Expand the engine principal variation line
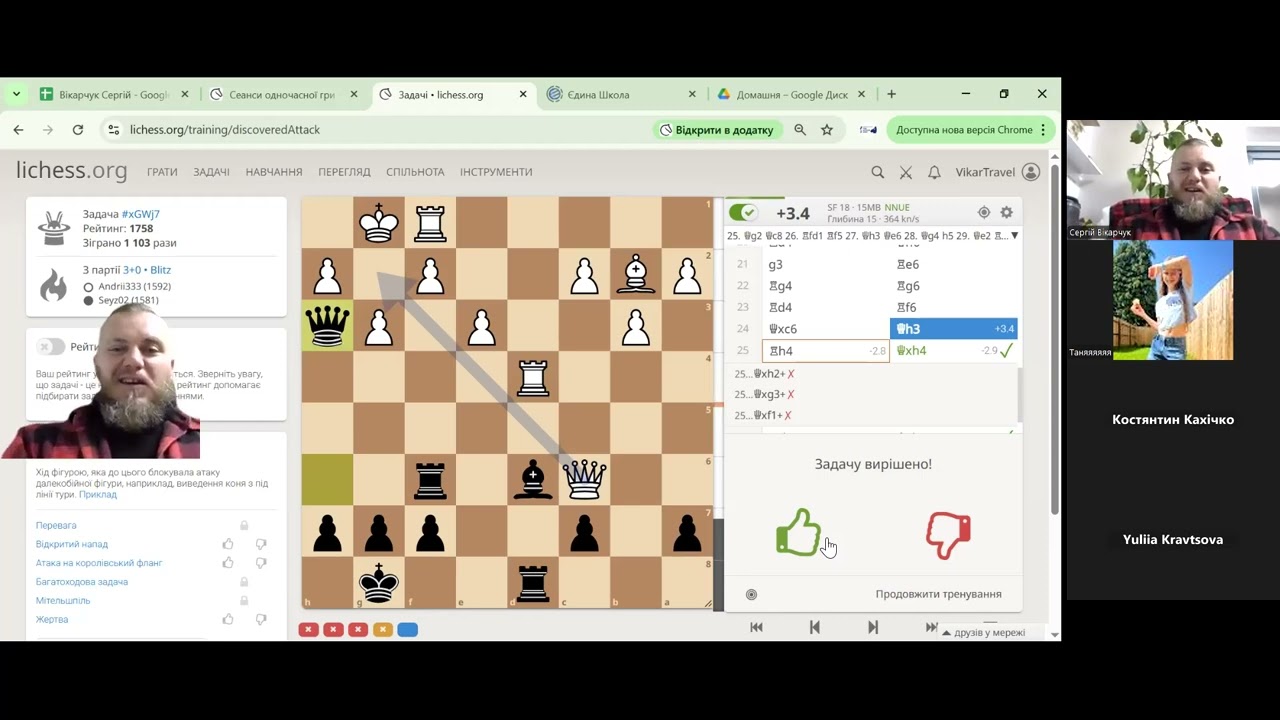The height and width of the screenshot is (720, 1280). [x=1014, y=236]
